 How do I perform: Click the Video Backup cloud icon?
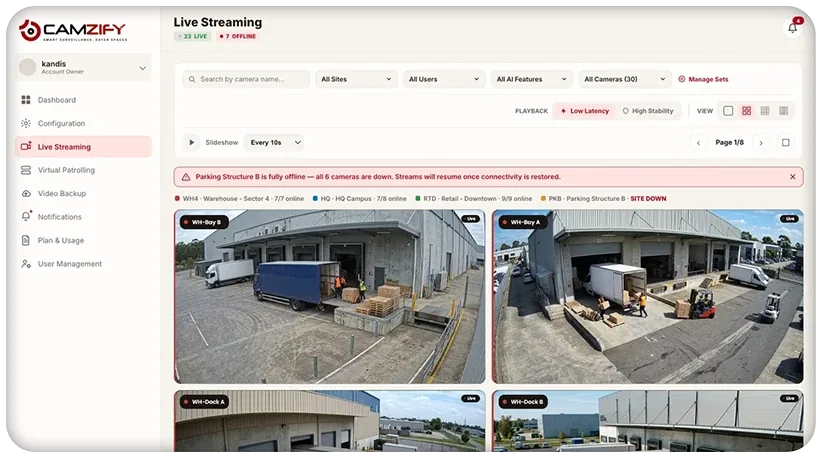pyautogui.click(x=26, y=193)
